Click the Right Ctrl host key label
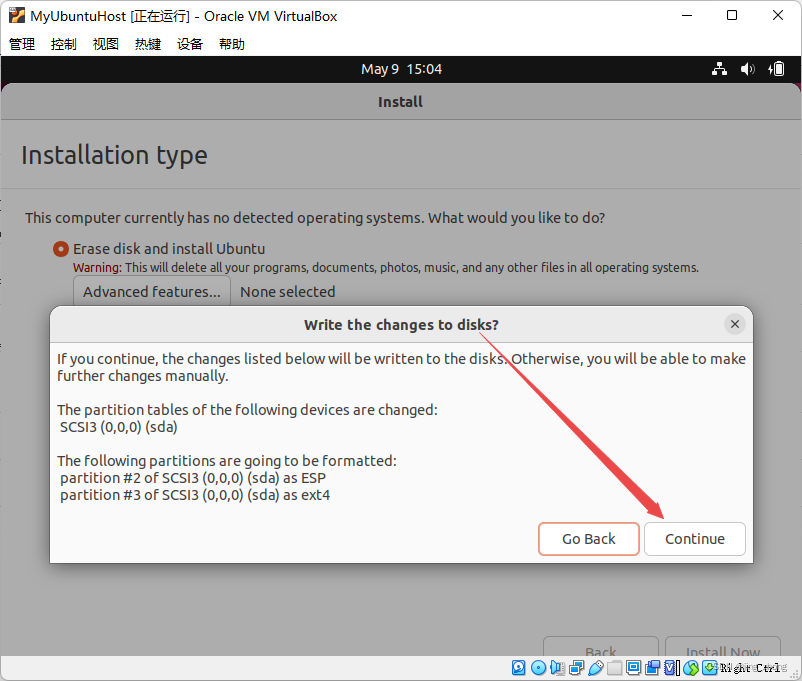Image resolution: width=802 pixels, height=681 pixels. coord(751,668)
